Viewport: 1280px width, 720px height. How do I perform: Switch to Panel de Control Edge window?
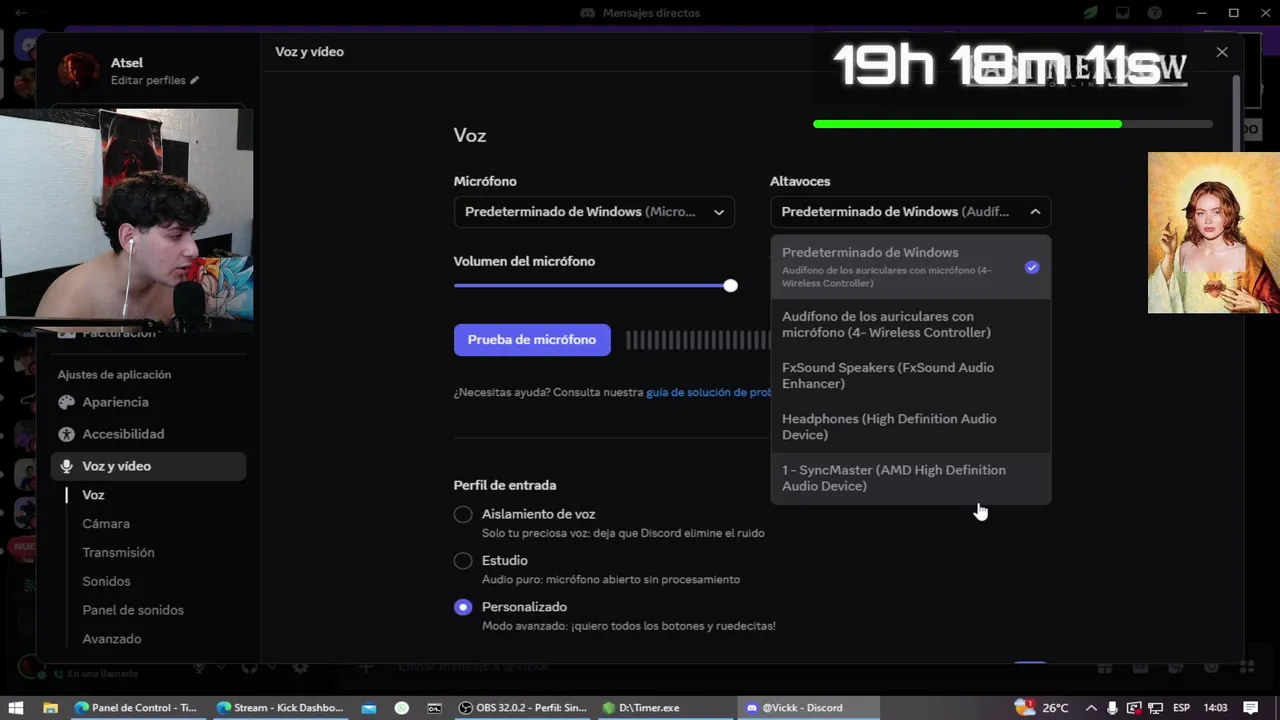pos(137,708)
